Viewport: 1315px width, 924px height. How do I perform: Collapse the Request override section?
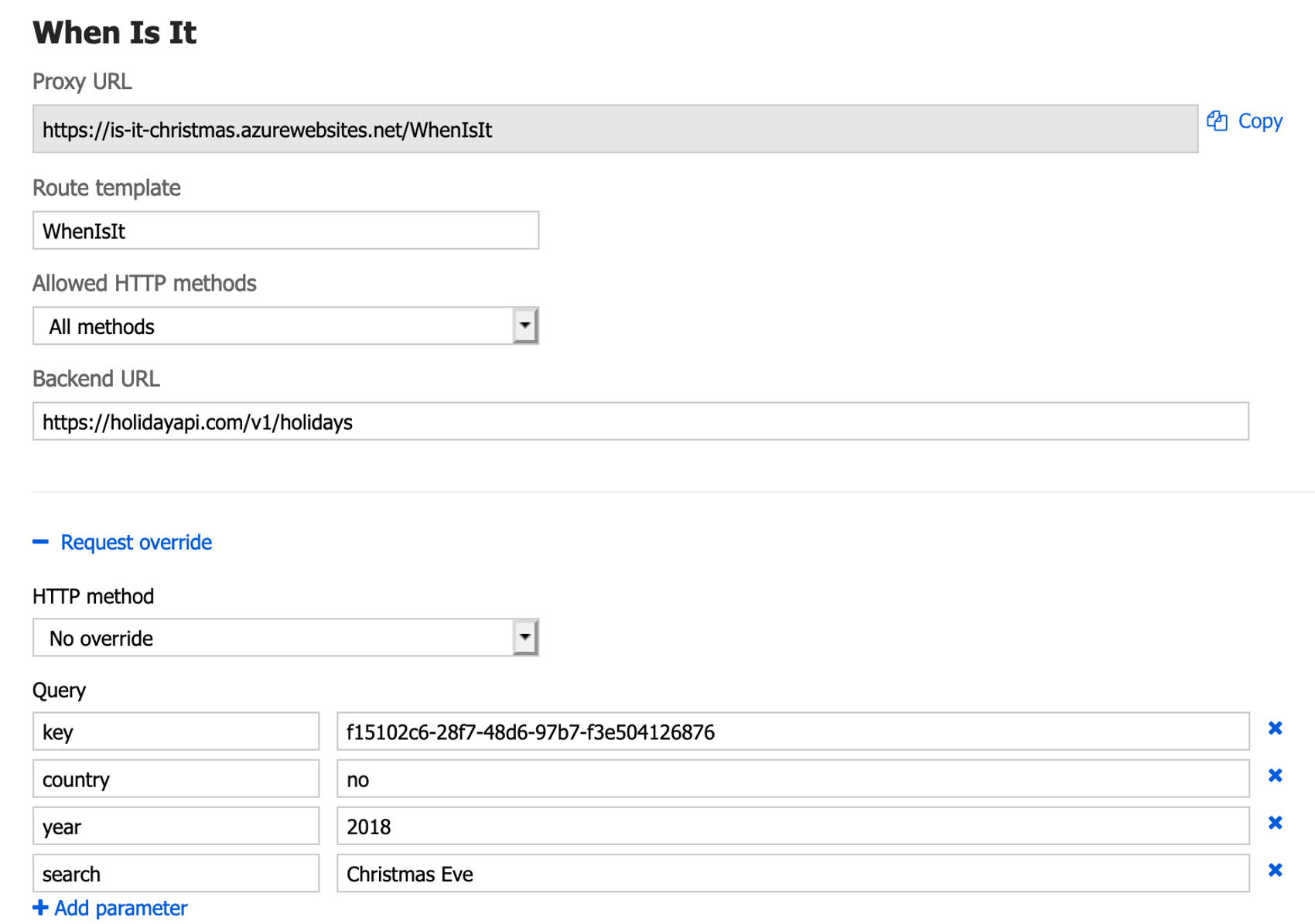(x=41, y=542)
